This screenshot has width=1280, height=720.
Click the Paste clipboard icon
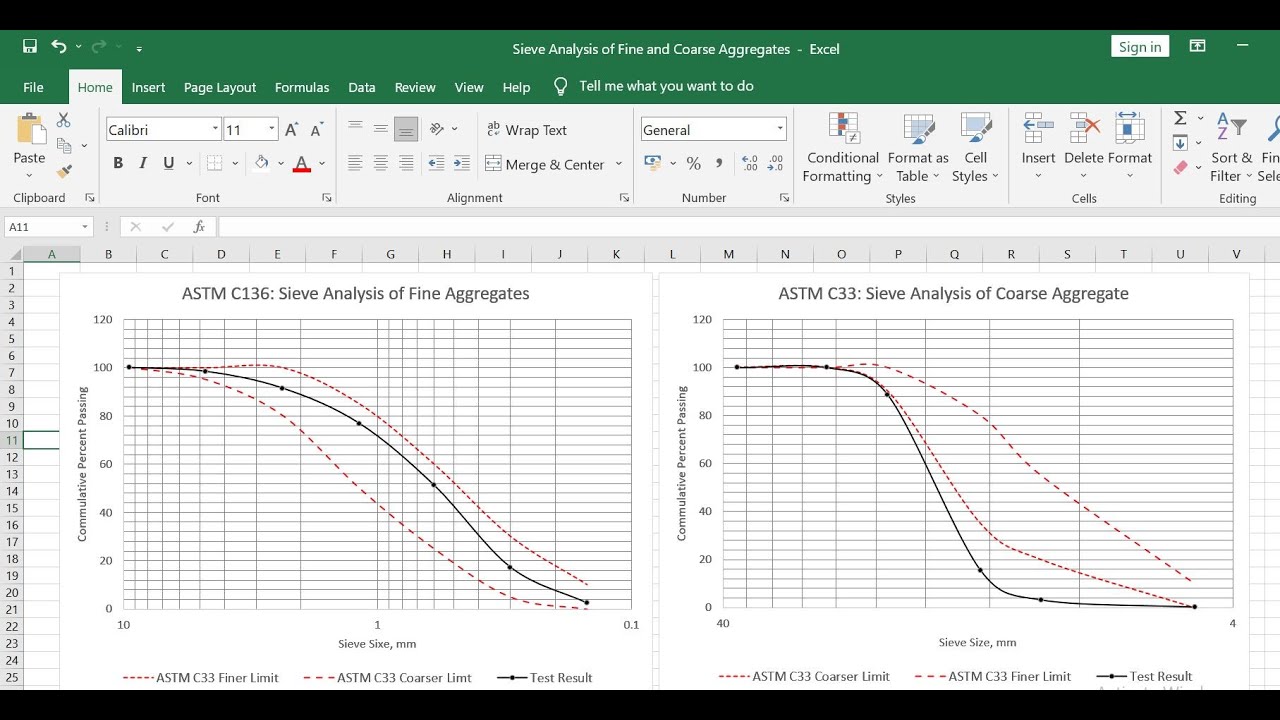coord(30,130)
